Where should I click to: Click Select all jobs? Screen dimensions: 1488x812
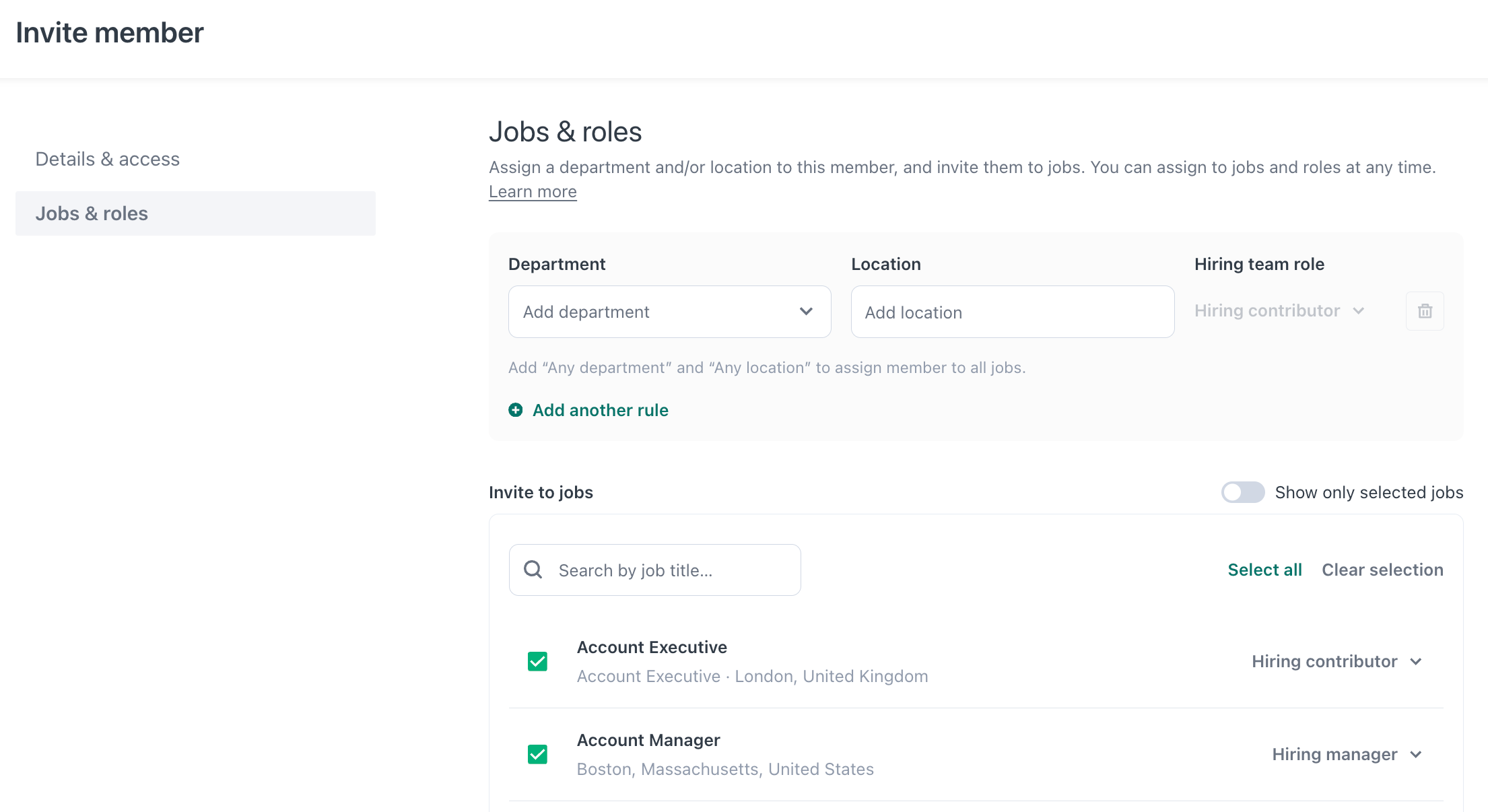pyautogui.click(x=1264, y=570)
